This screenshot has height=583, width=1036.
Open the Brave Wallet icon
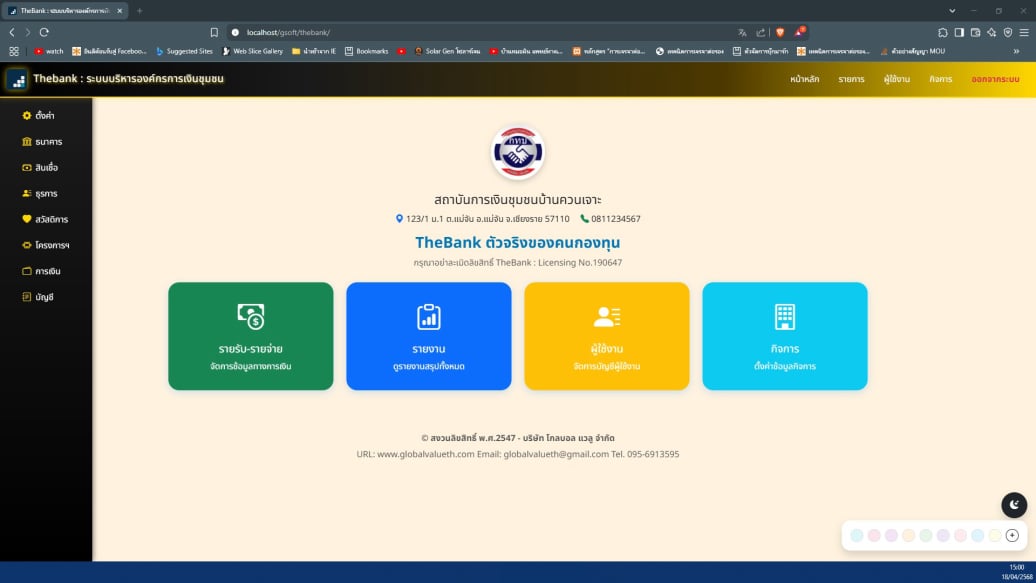[x=975, y=32]
